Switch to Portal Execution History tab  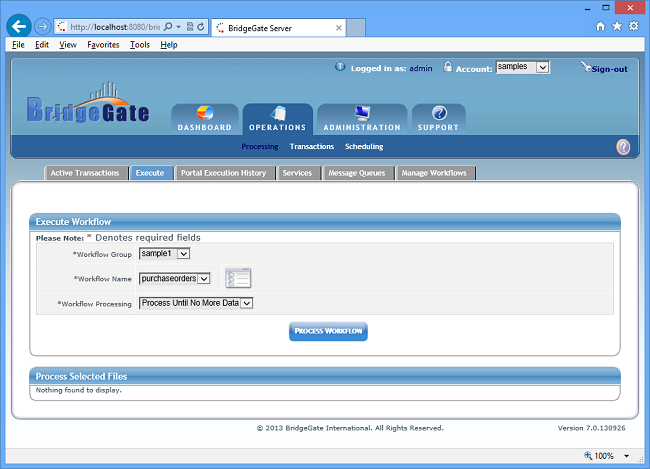click(223, 173)
